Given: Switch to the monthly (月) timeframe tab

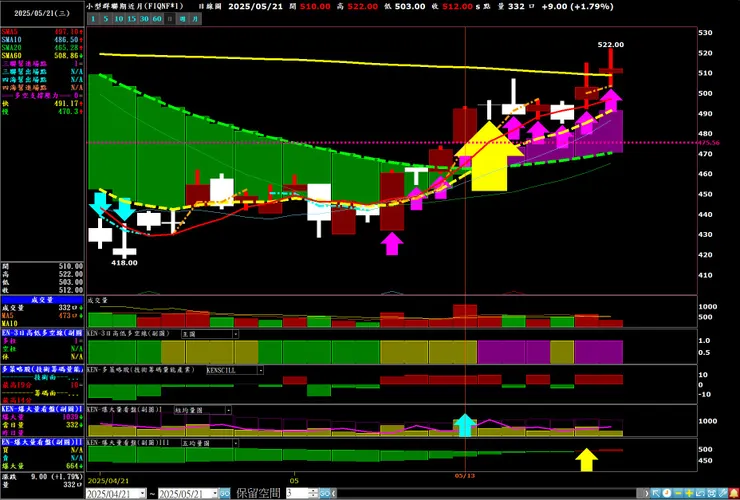Looking at the screenshot, I should point(195,19).
